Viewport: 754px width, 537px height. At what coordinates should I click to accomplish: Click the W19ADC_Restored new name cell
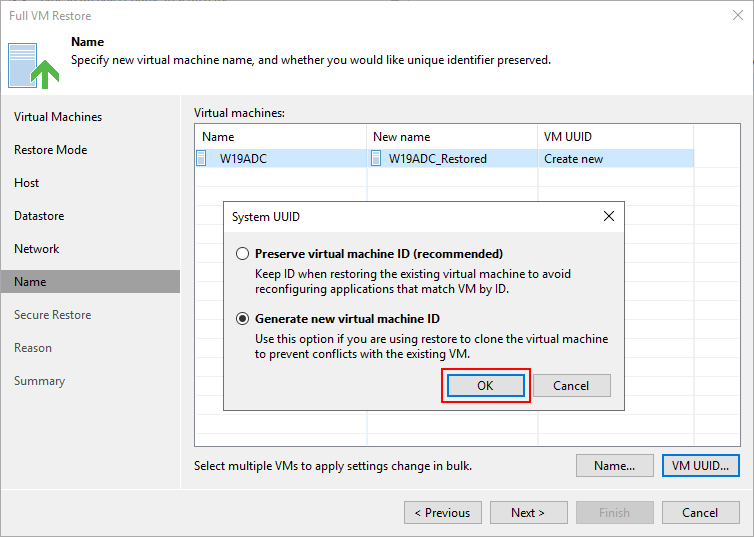click(x=452, y=159)
